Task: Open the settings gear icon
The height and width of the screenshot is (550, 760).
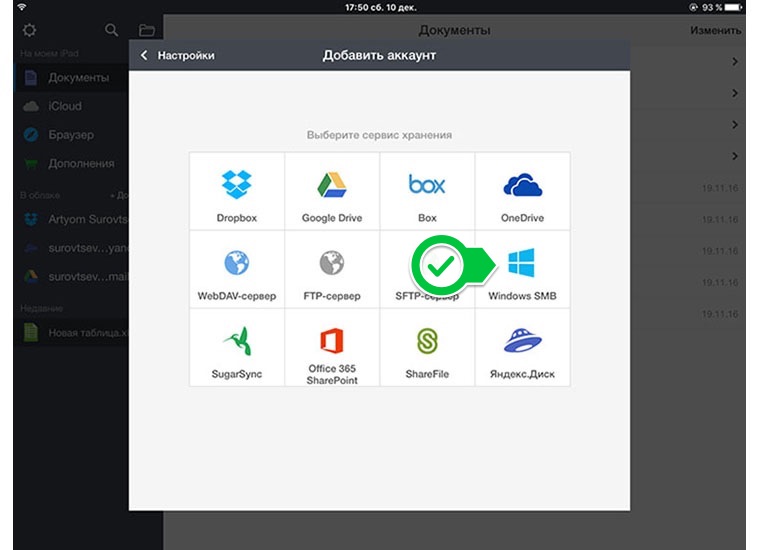Action: pyautogui.click(x=30, y=30)
